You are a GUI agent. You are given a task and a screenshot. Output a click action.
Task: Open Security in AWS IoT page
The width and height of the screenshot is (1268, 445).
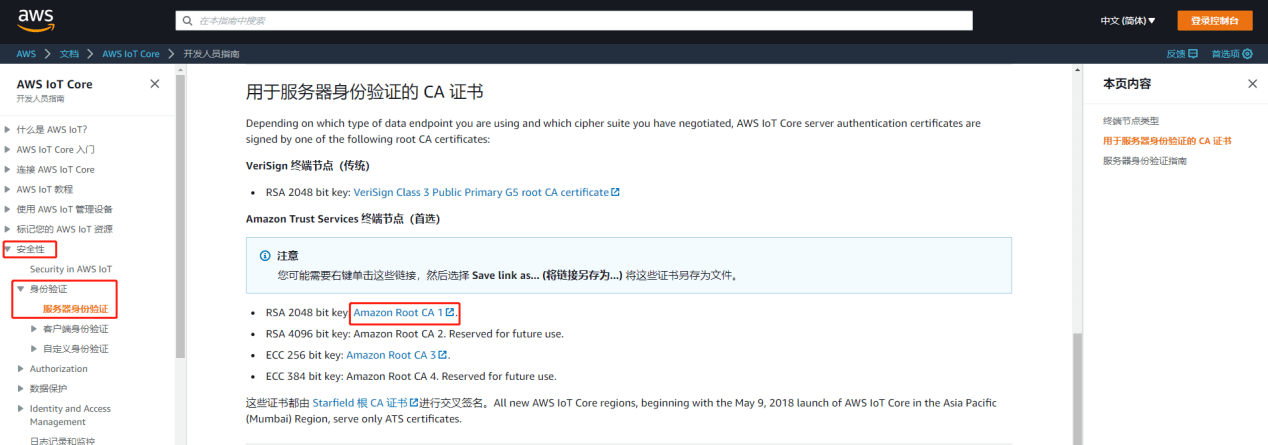(70, 269)
